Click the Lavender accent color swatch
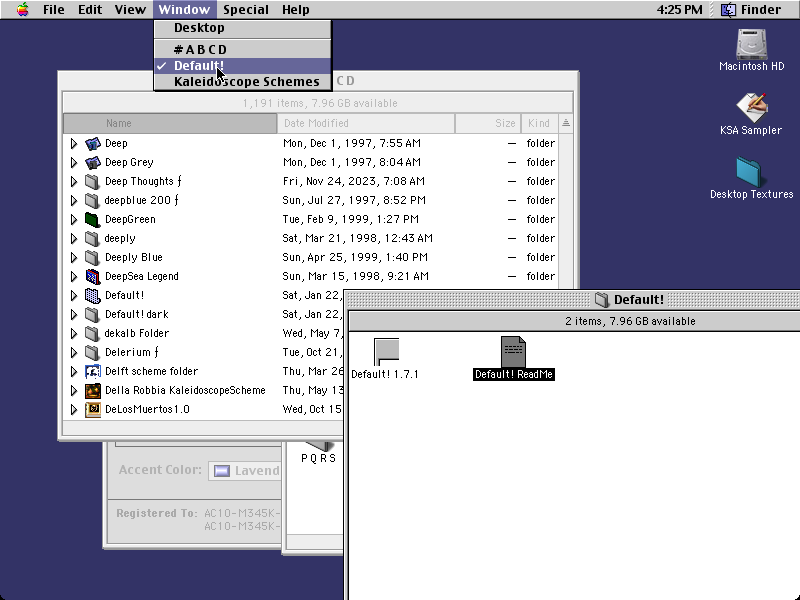Image resolution: width=800 pixels, height=600 pixels. pos(221,471)
